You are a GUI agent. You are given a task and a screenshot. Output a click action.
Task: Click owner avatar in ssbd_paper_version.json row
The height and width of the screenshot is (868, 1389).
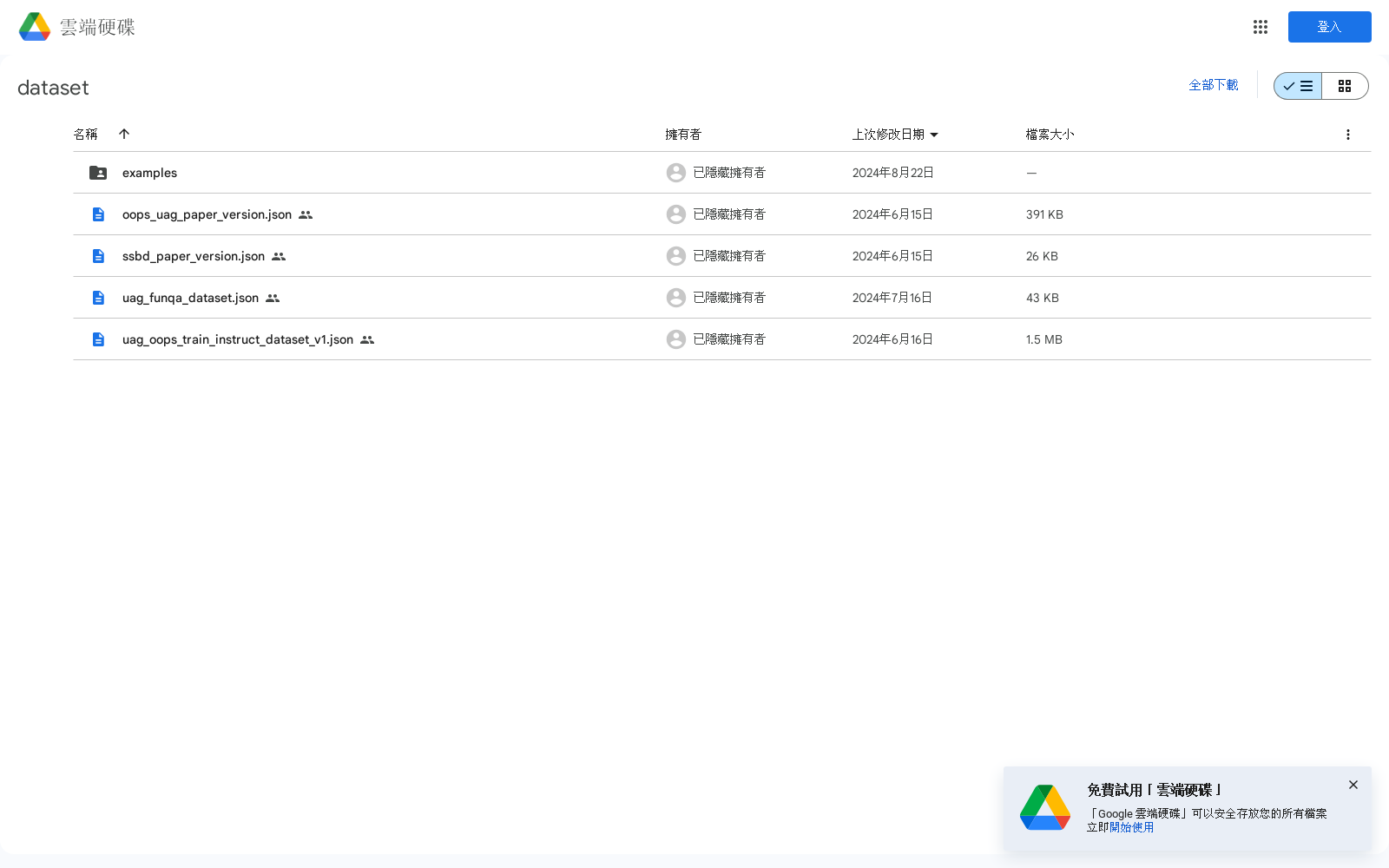(676, 256)
